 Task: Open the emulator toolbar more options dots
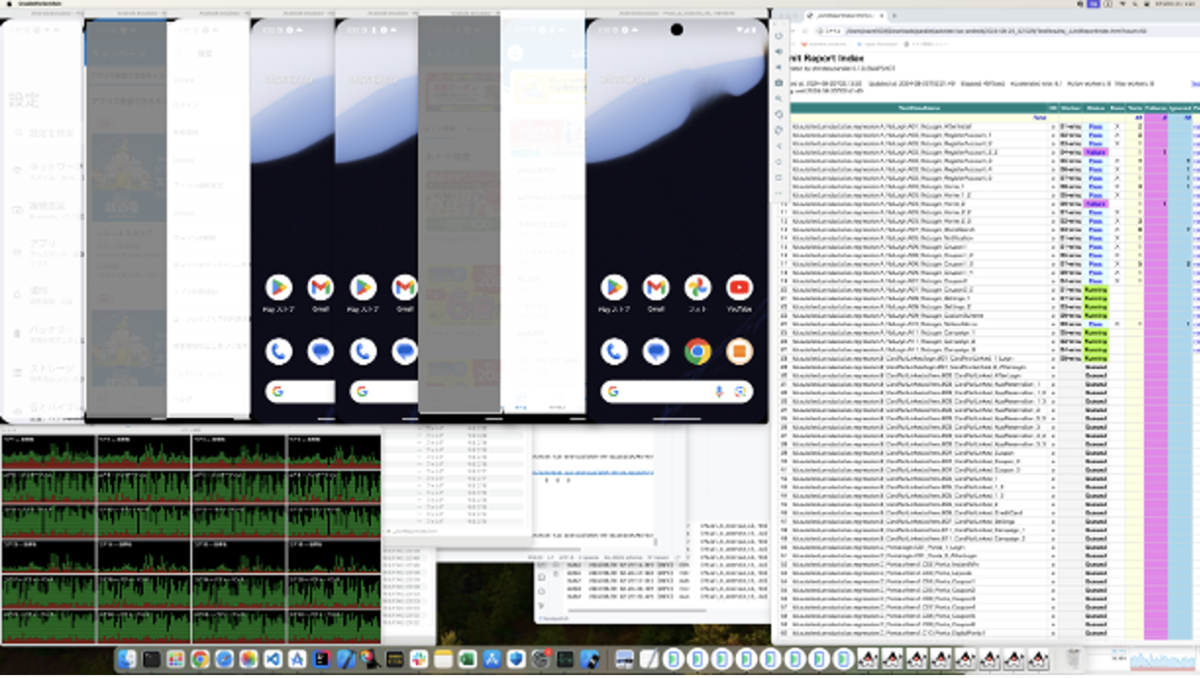pyautogui.click(x=779, y=193)
